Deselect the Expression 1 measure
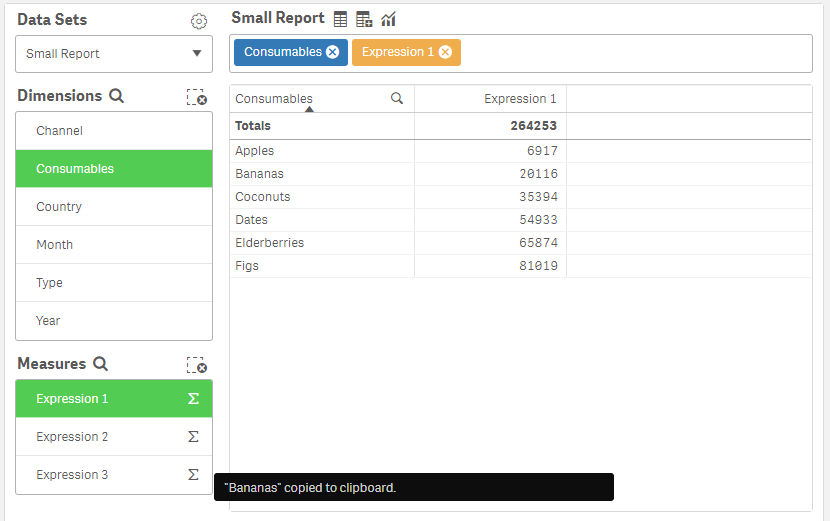The height and width of the screenshot is (521, 830). 114,399
